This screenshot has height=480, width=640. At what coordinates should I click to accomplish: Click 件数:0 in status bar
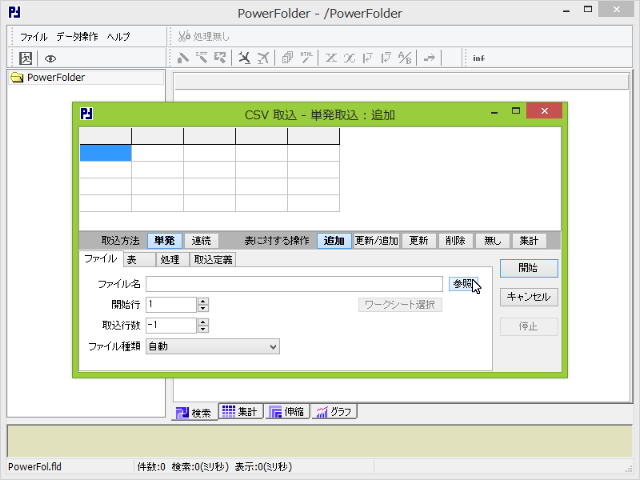pos(151,467)
